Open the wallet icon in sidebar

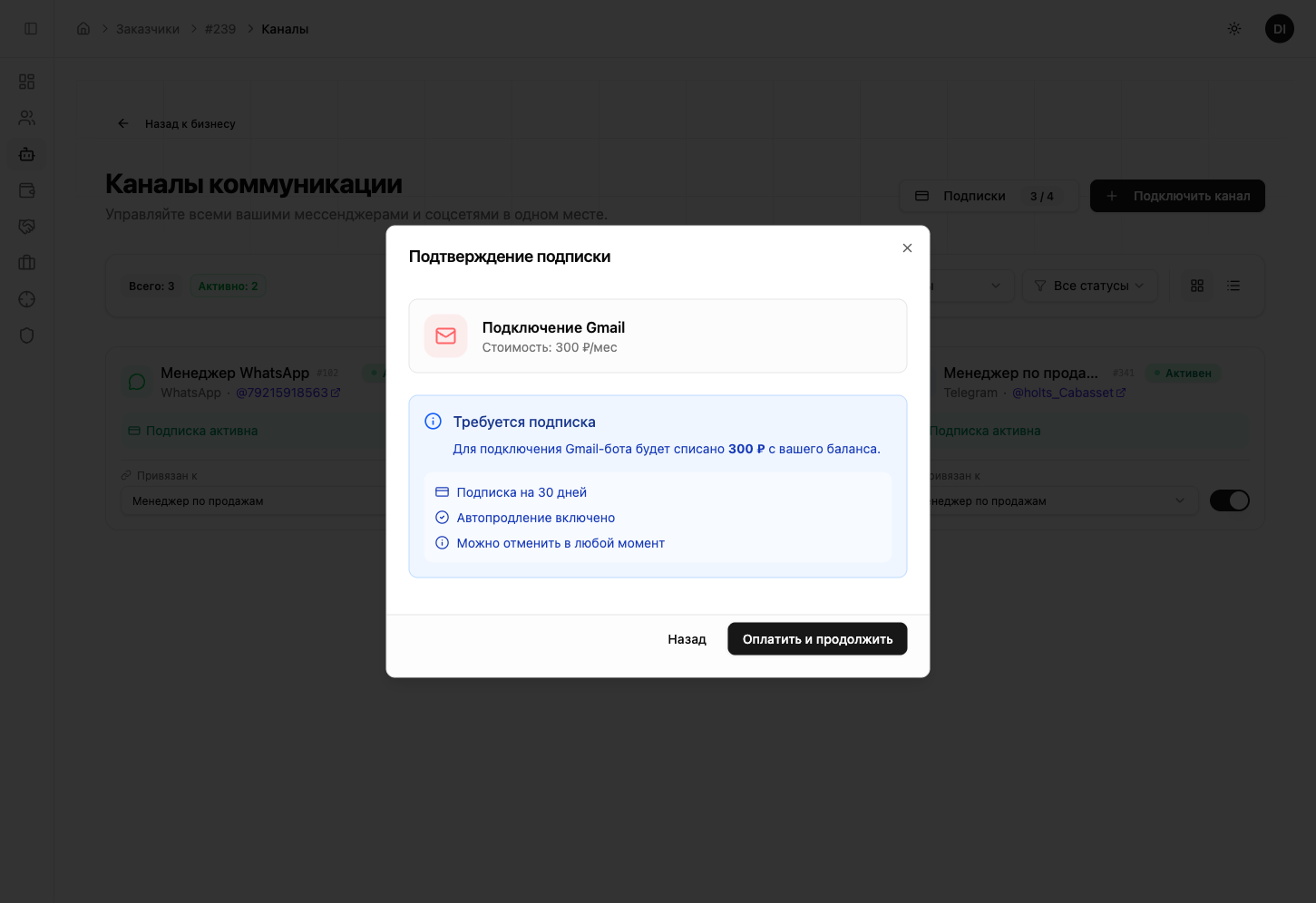click(x=27, y=190)
